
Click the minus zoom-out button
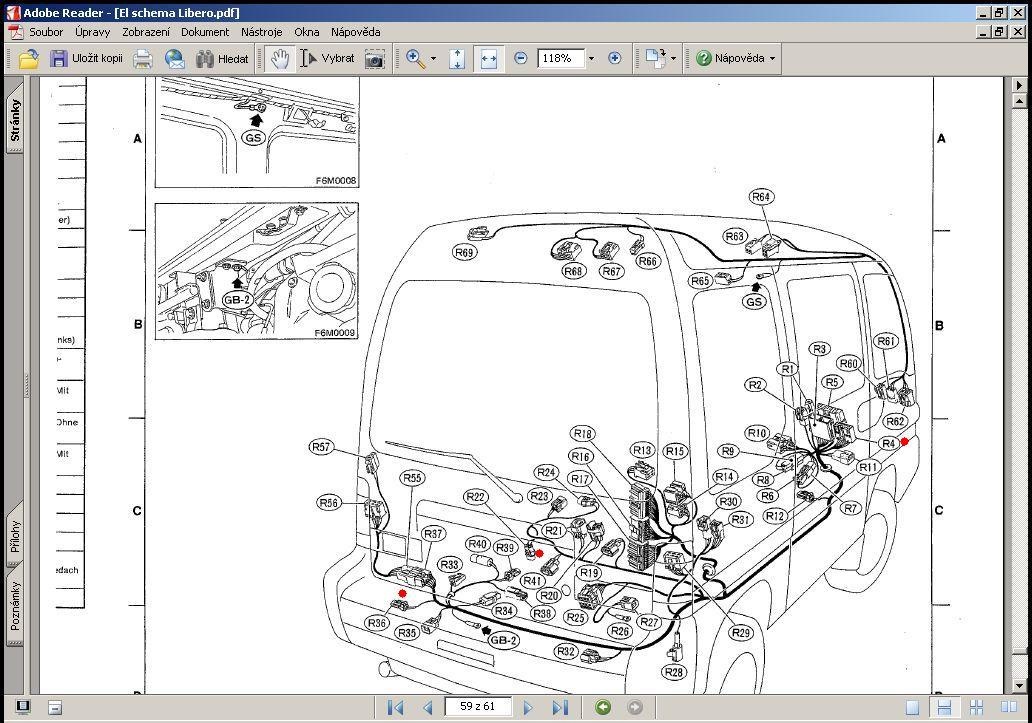coord(521,59)
